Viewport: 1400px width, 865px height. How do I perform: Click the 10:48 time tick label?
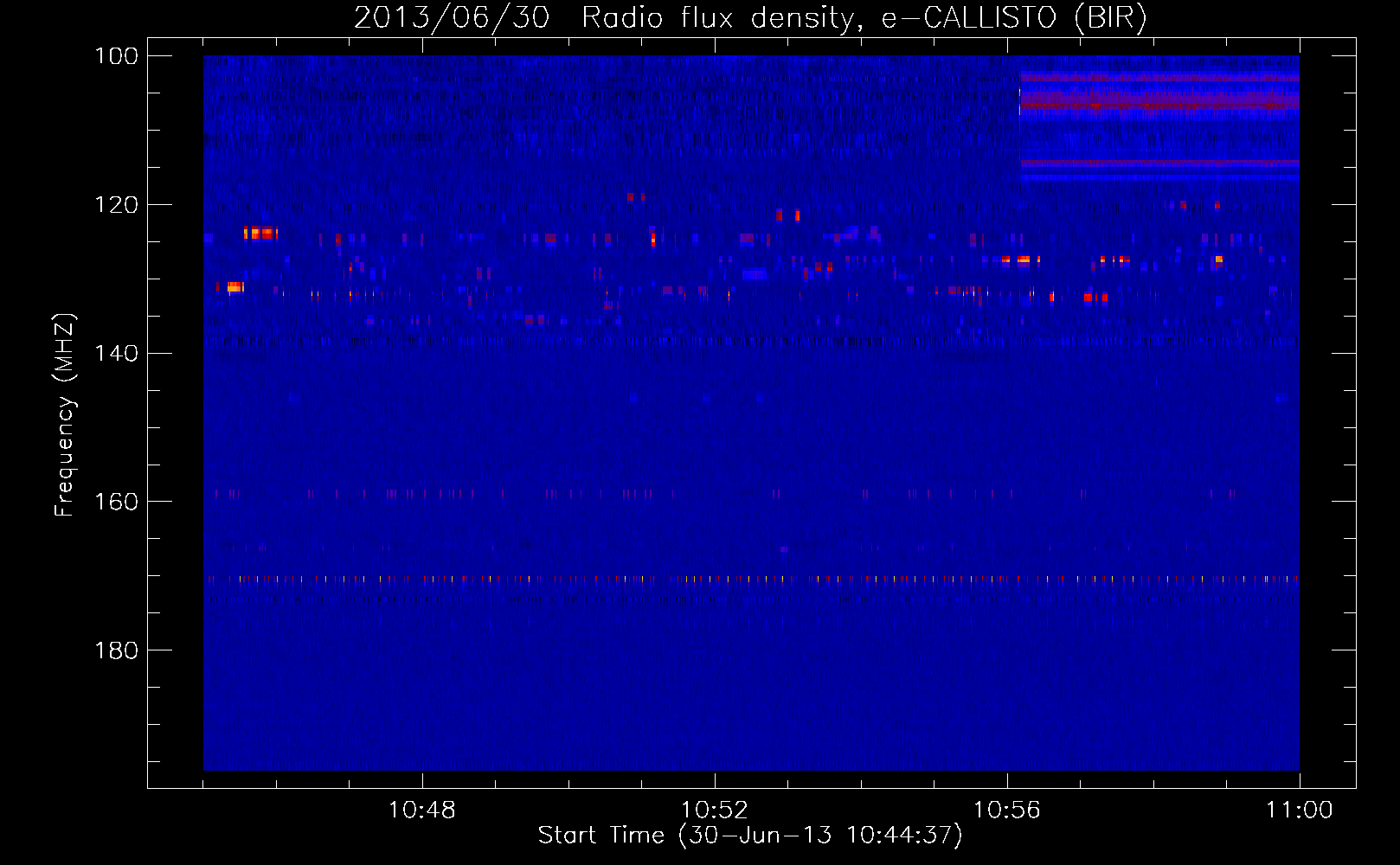(x=422, y=811)
